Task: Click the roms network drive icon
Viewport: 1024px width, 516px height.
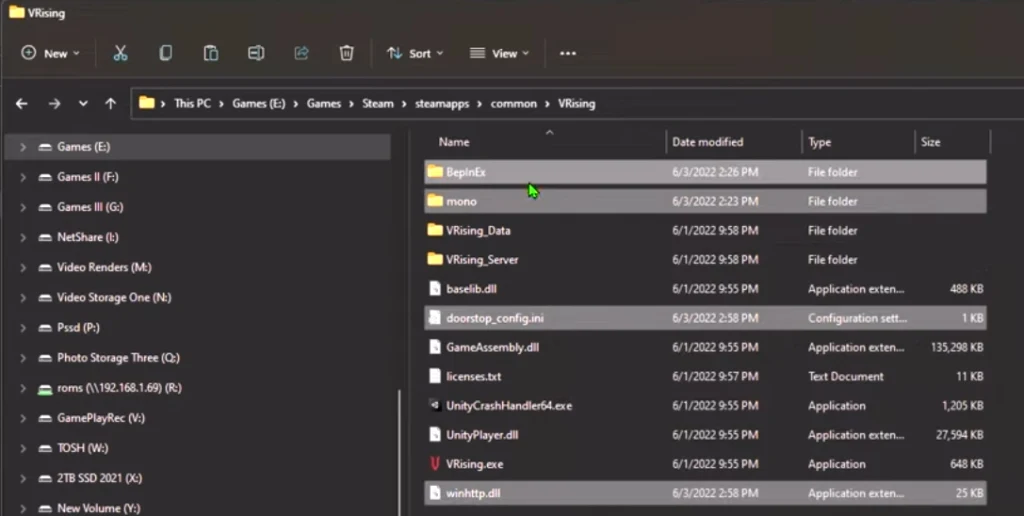Action: click(45, 389)
